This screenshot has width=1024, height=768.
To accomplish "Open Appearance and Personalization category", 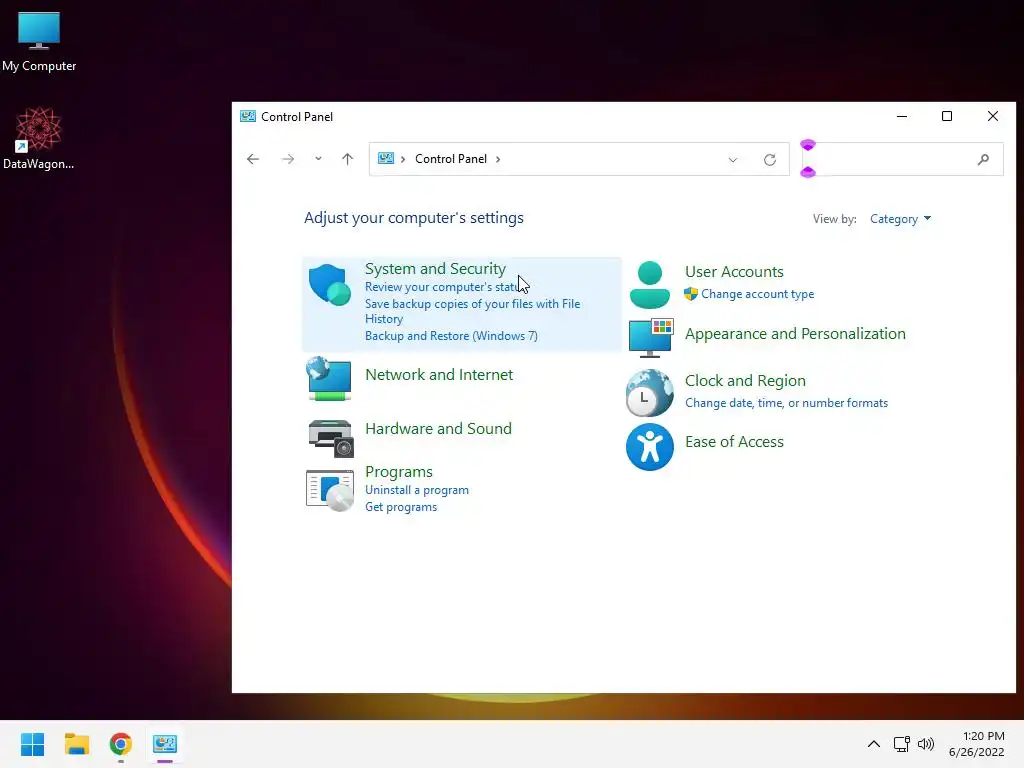I will pyautogui.click(x=795, y=334).
